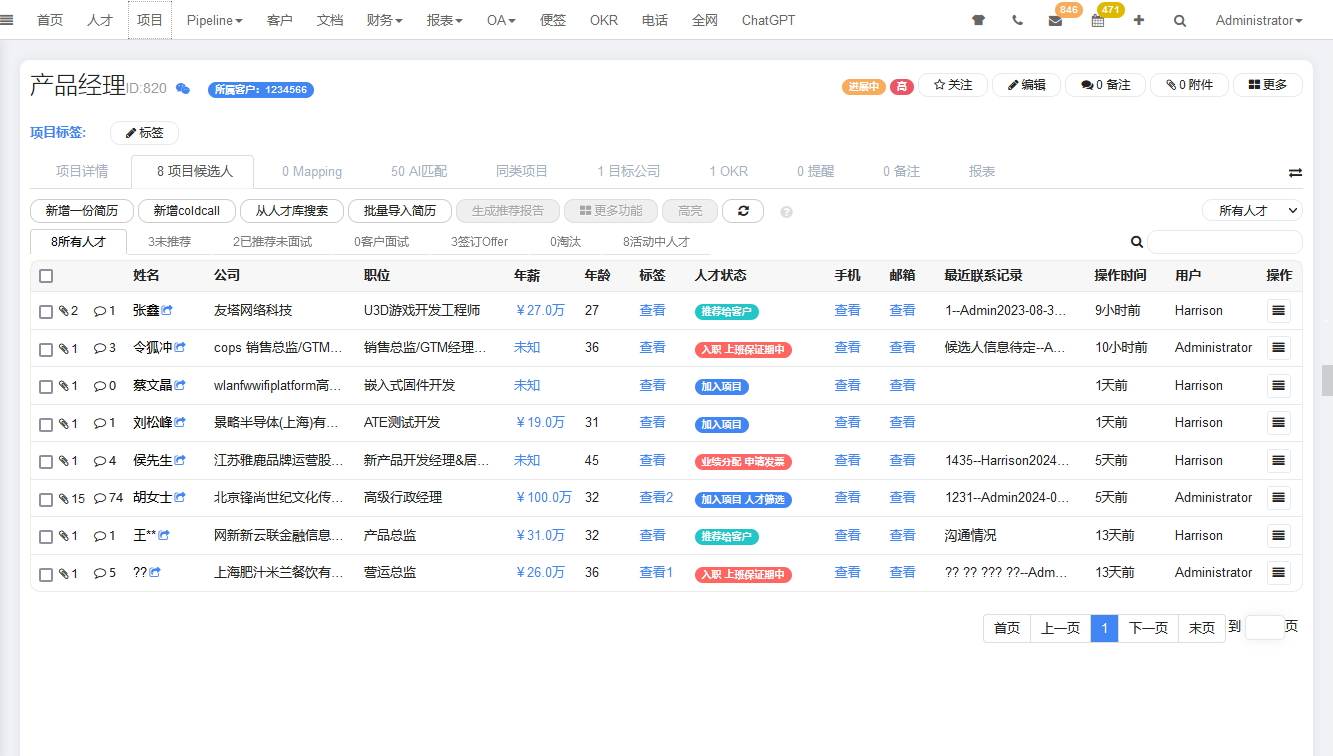Open the Administrator account dropdown
1333x756 pixels.
(1258, 20)
